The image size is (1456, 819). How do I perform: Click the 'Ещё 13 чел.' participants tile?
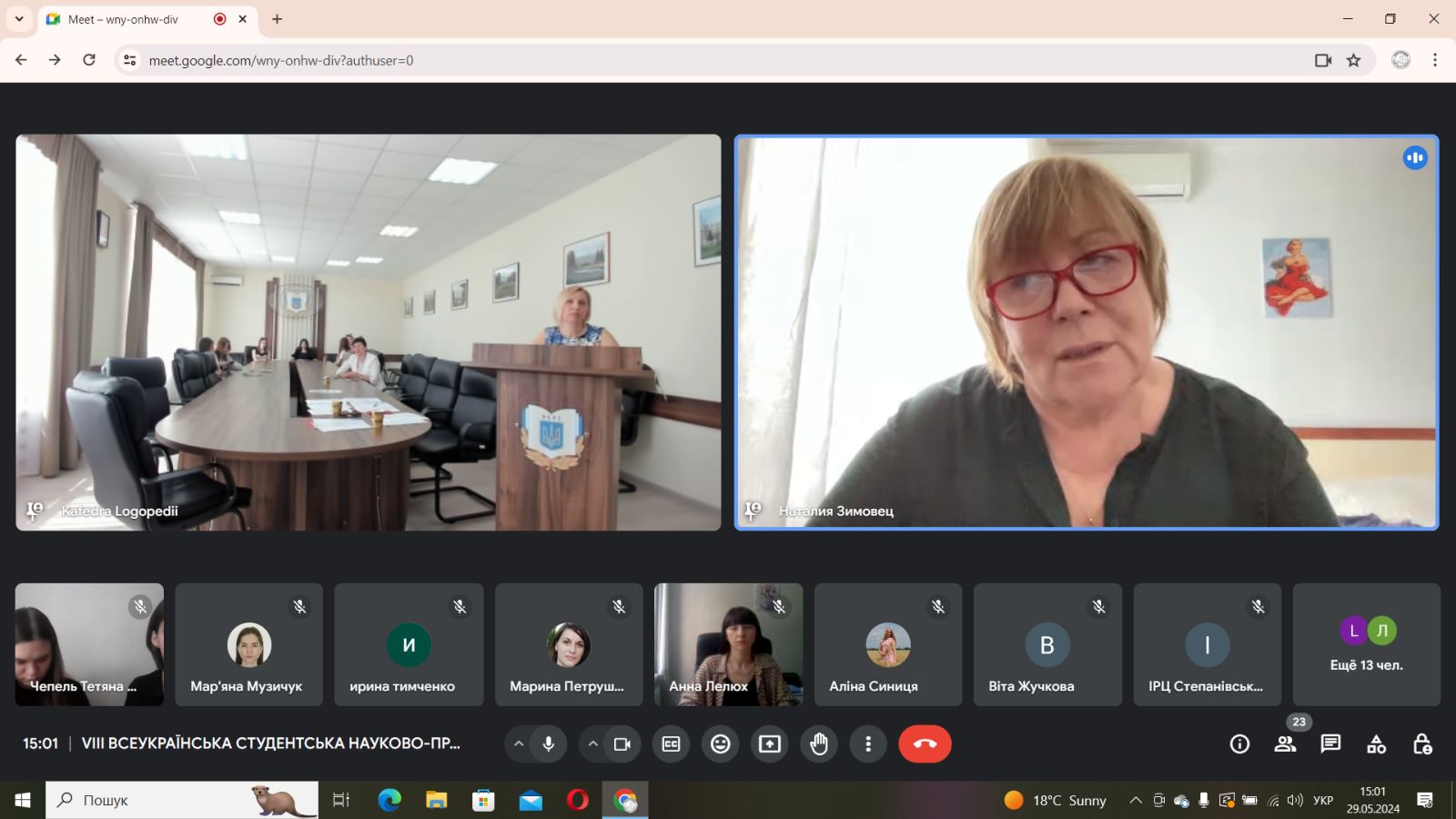[1366, 645]
